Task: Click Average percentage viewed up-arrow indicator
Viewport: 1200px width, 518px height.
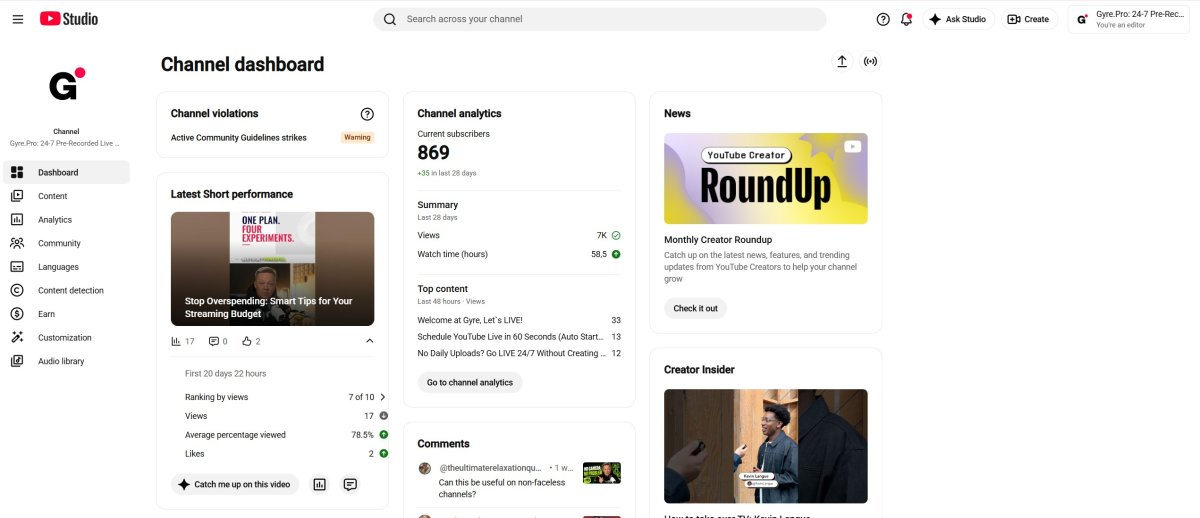Action: pyautogui.click(x=384, y=435)
